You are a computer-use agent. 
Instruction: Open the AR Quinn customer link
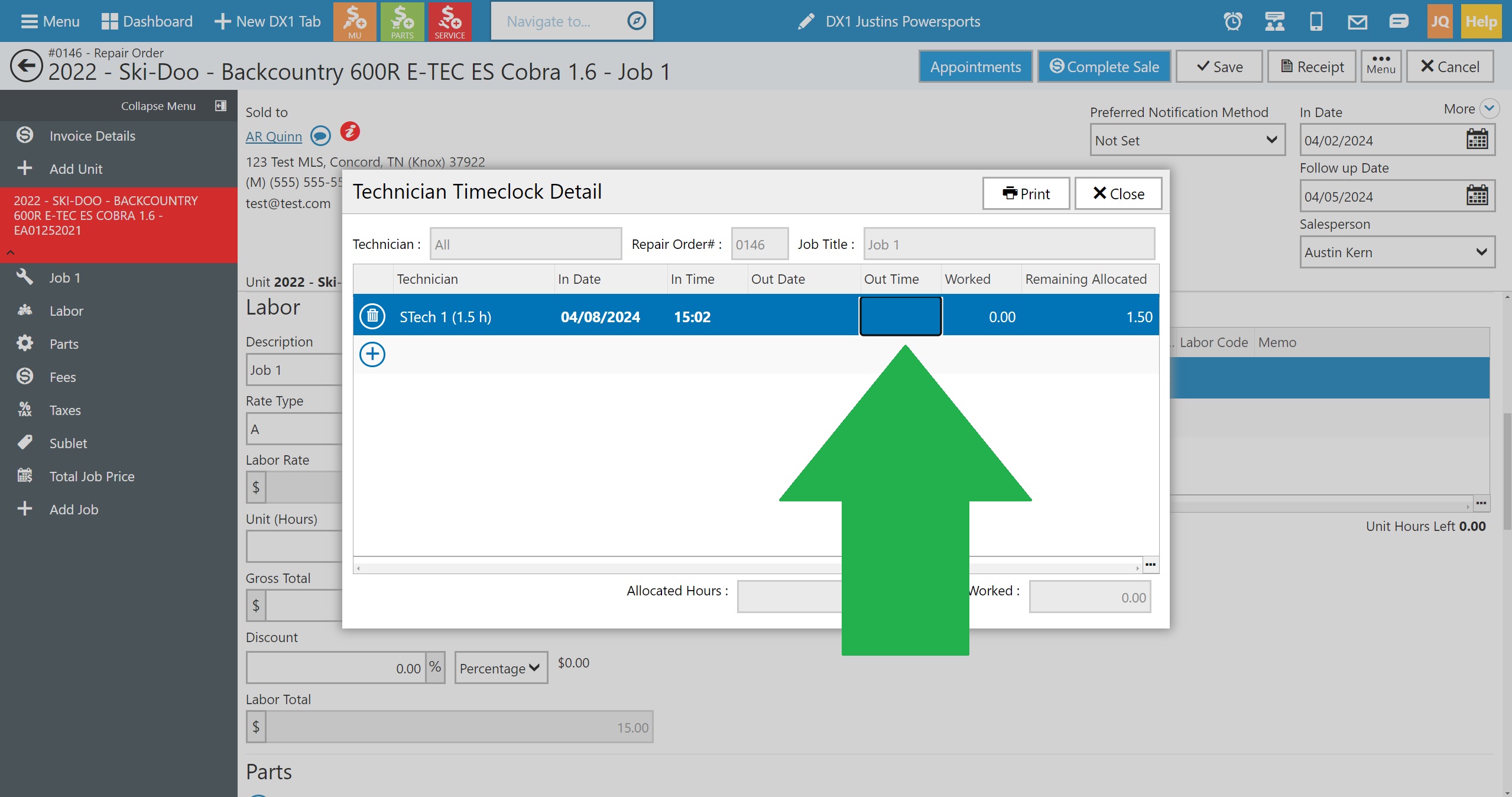pyautogui.click(x=274, y=137)
